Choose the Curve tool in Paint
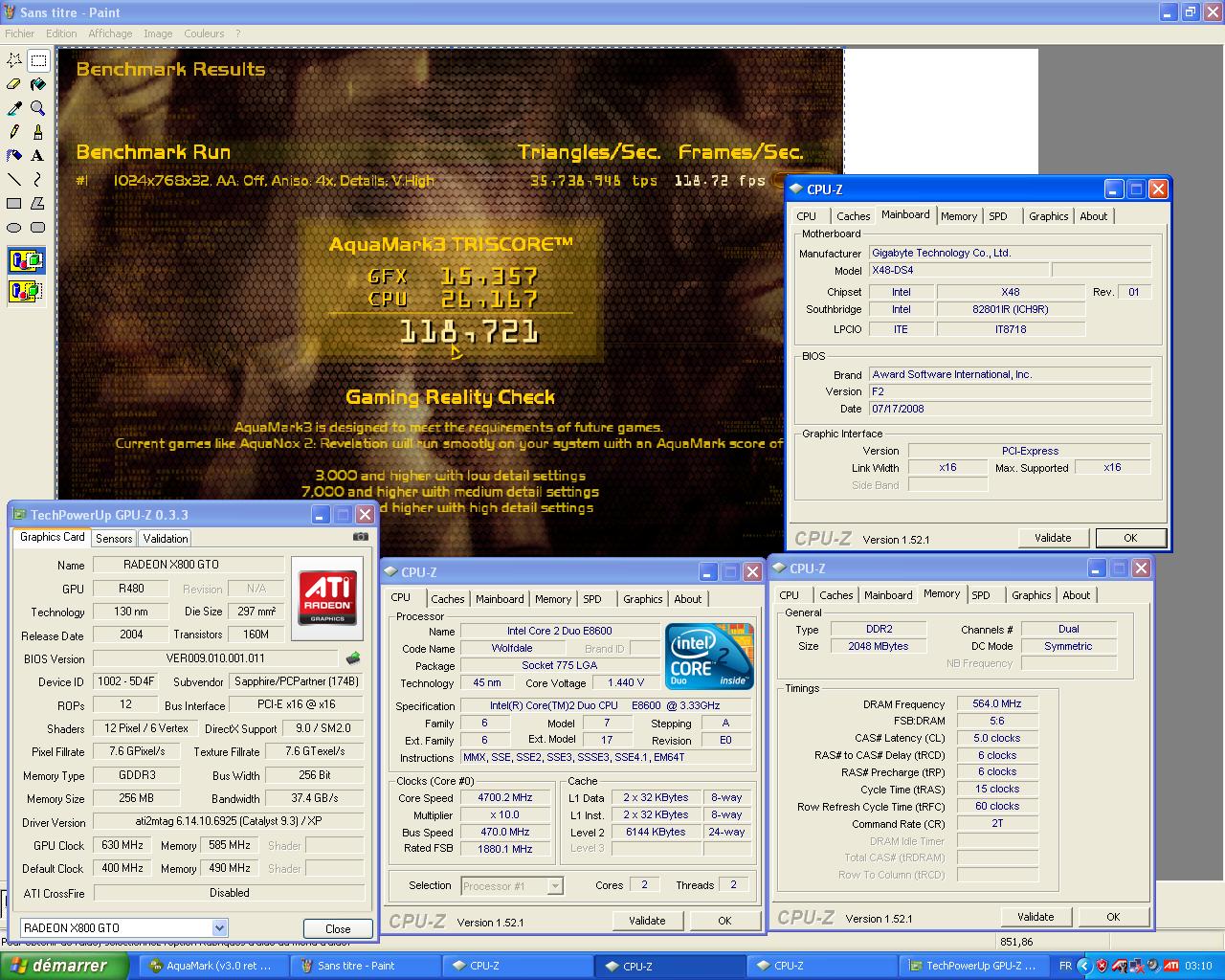This screenshot has height=980, width=1225. tap(38, 179)
